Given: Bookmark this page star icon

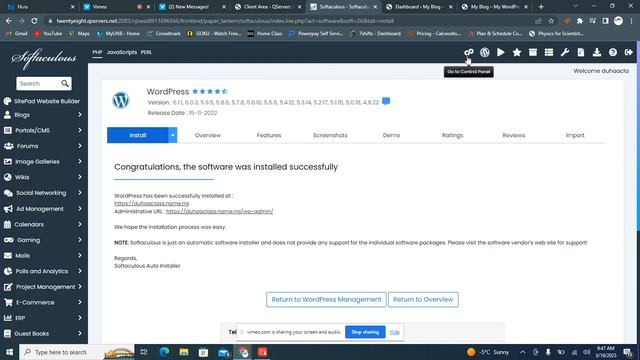Looking at the screenshot, I should click(551, 21).
